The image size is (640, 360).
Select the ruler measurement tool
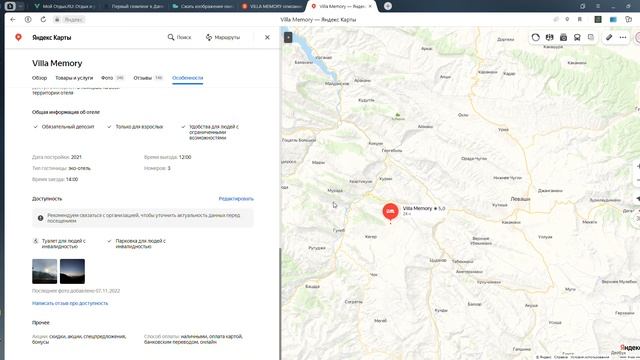click(x=609, y=37)
